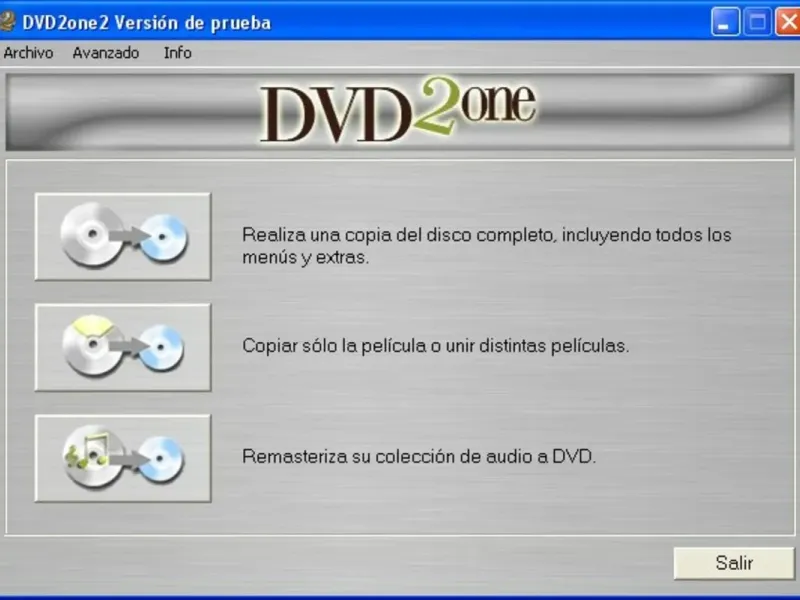
Task: Click the DVD2one logo banner
Action: [x=400, y=112]
